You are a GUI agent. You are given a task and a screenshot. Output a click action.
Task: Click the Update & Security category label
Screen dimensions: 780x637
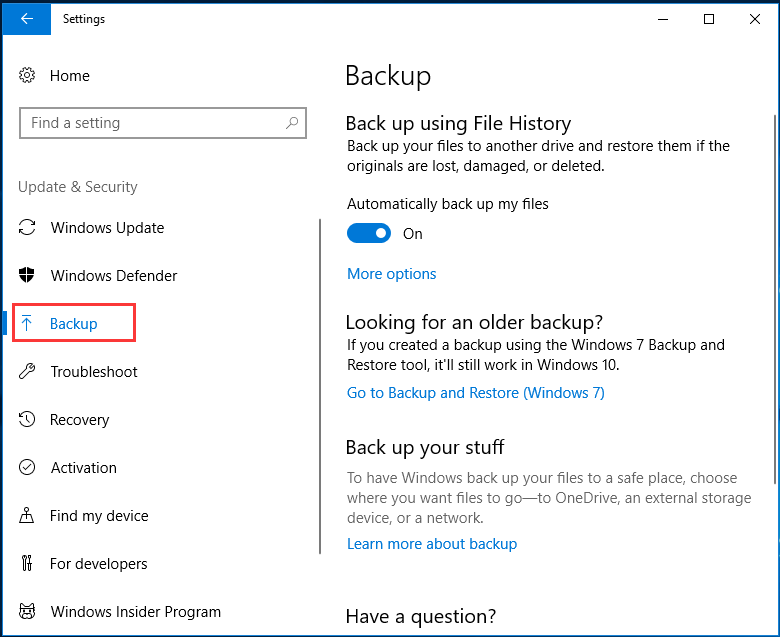coord(78,186)
